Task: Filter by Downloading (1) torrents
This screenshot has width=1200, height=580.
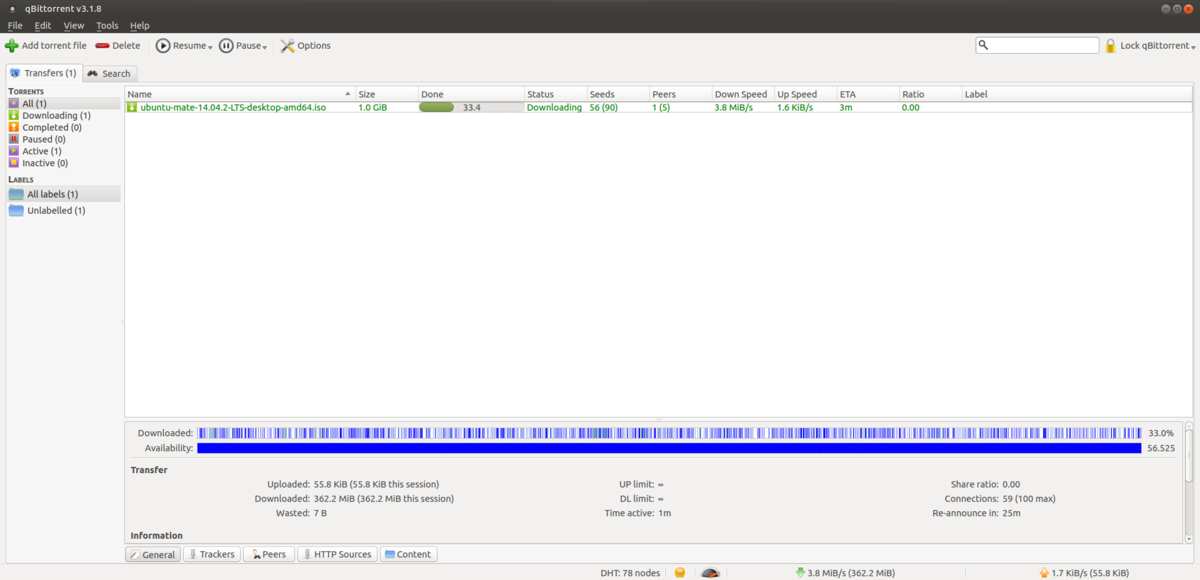Action: (x=63, y=115)
